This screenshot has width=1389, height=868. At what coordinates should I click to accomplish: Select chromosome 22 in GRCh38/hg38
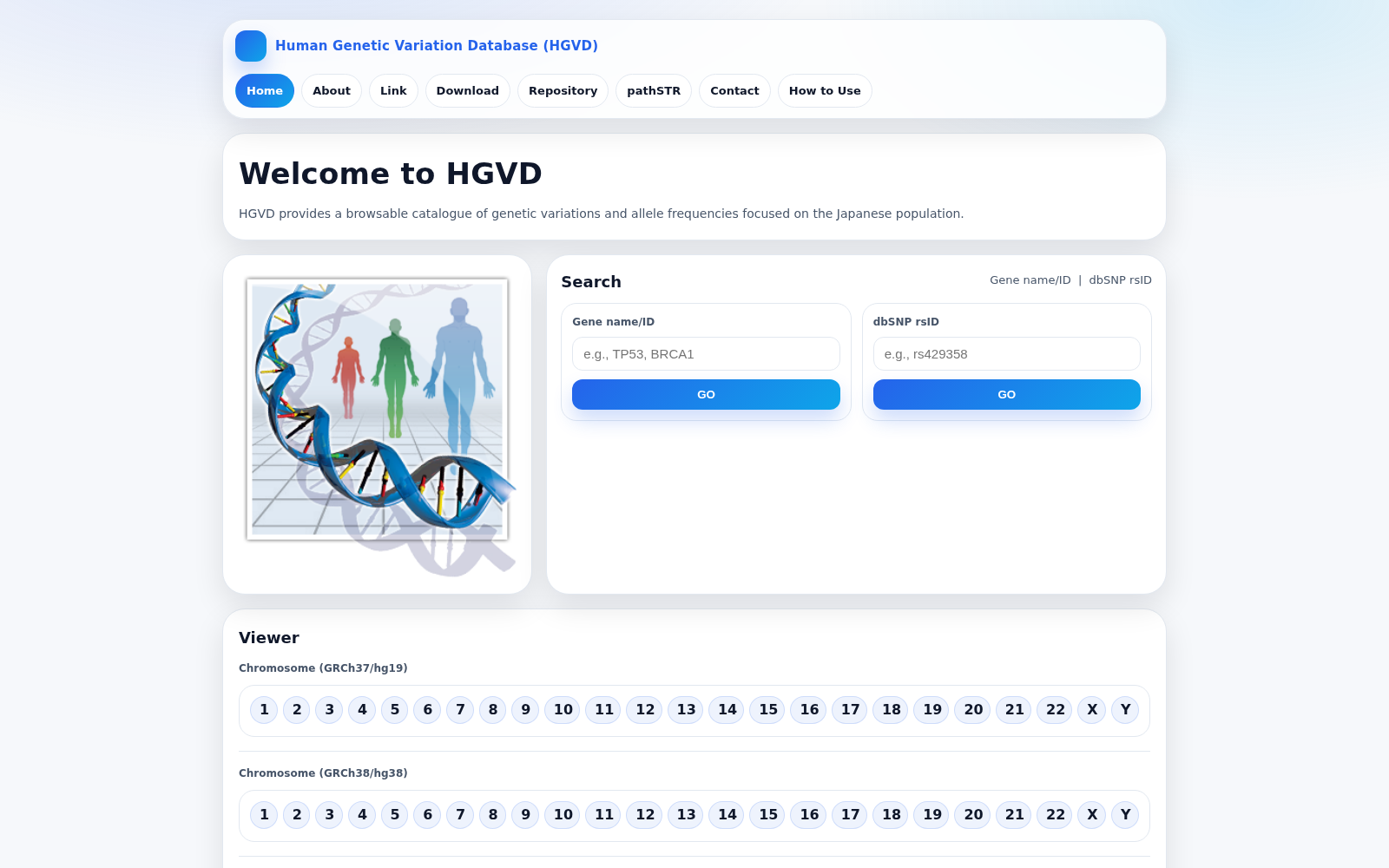[1055, 815]
